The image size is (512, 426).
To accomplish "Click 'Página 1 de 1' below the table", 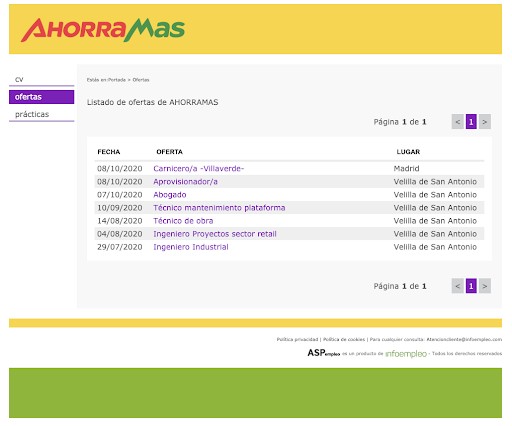I will (400, 286).
